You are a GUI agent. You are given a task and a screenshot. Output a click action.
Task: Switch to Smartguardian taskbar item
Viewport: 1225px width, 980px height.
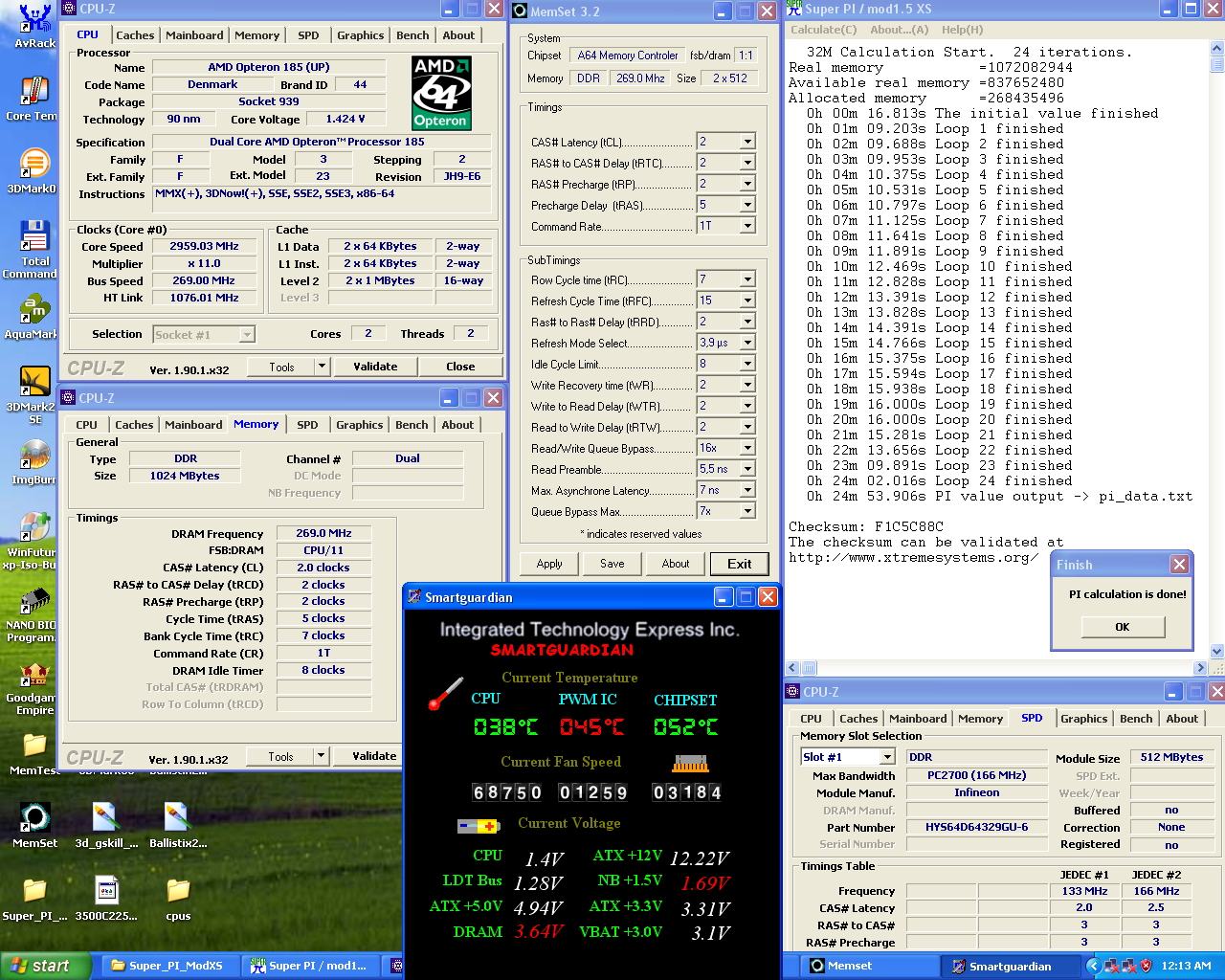[x=1011, y=966]
